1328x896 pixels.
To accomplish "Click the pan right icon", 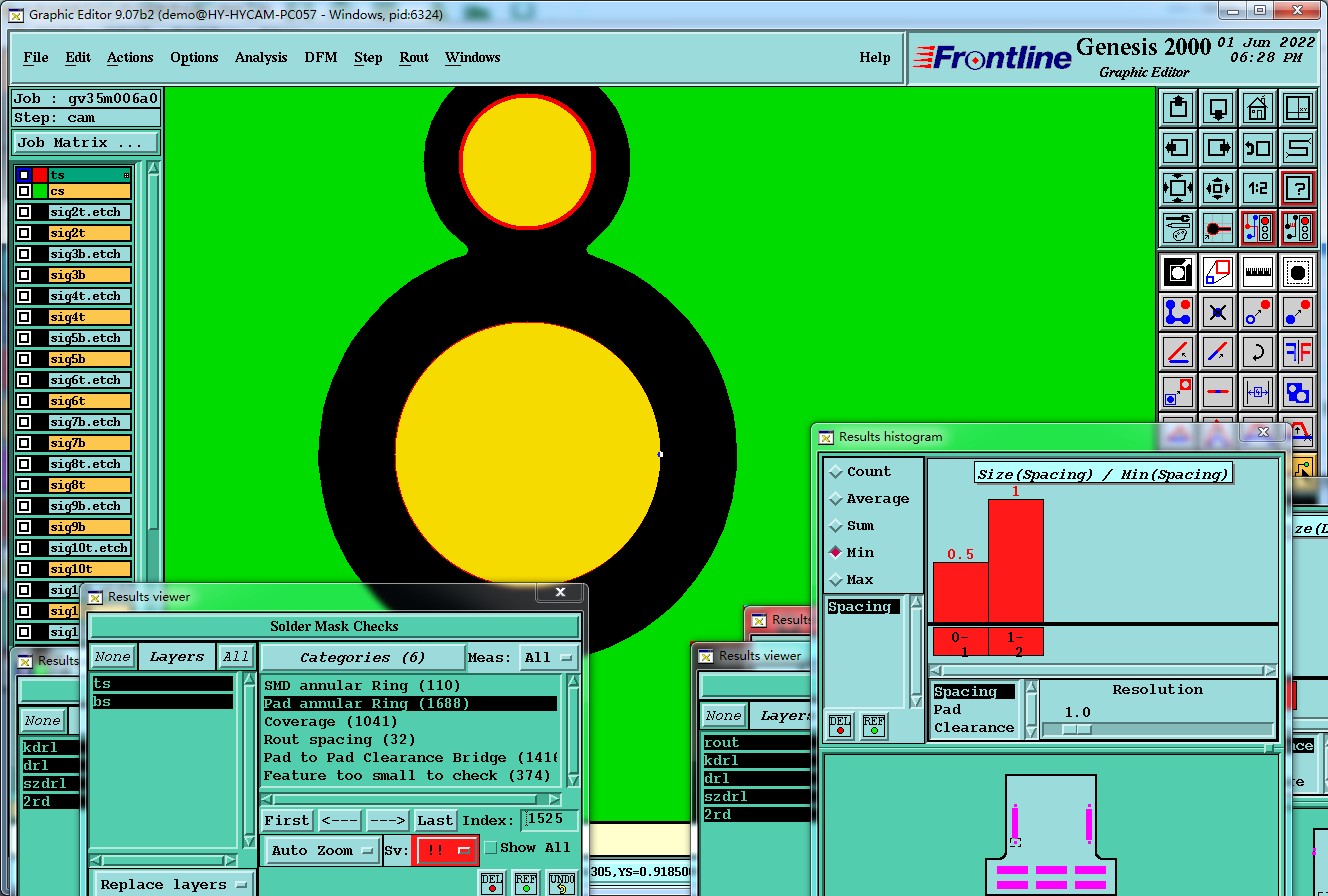I will click(1218, 148).
